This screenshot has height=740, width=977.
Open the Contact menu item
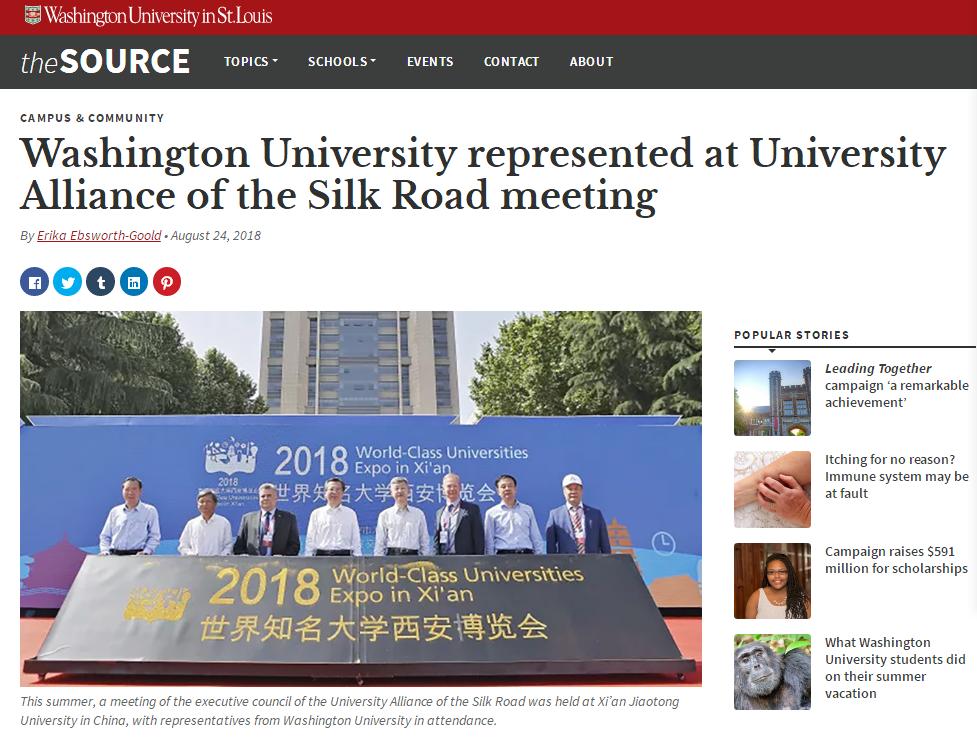click(x=511, y=62)
